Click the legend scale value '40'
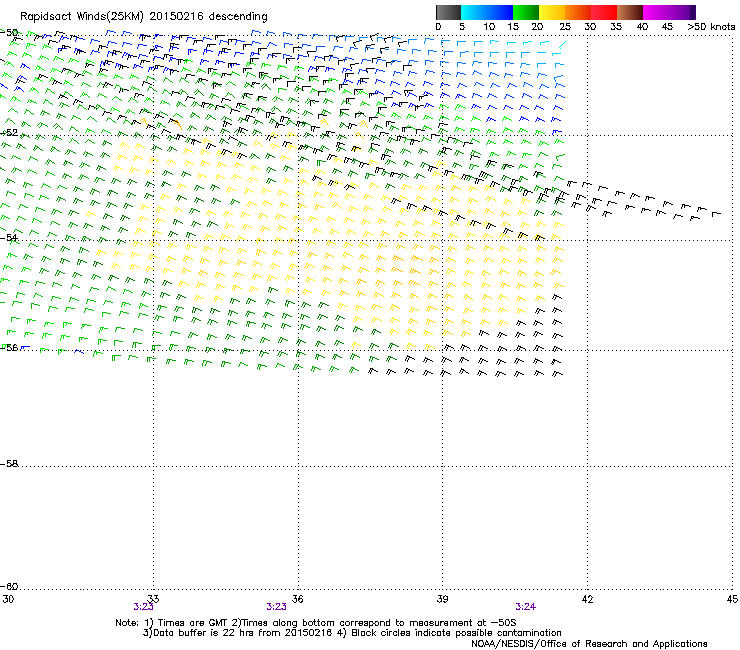Viewport: 740px width, 650px height. tap(642, 27)
